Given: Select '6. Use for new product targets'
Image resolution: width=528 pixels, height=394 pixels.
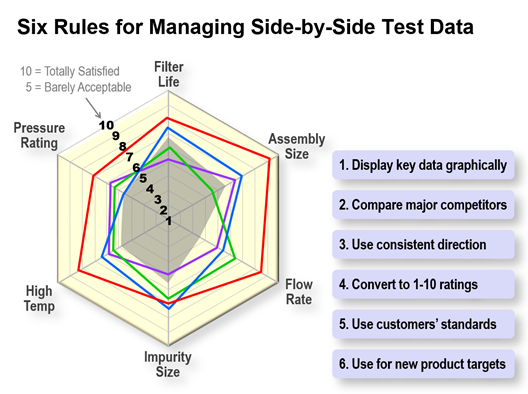Looking at the screenshot, I should [x=423, y=364].
